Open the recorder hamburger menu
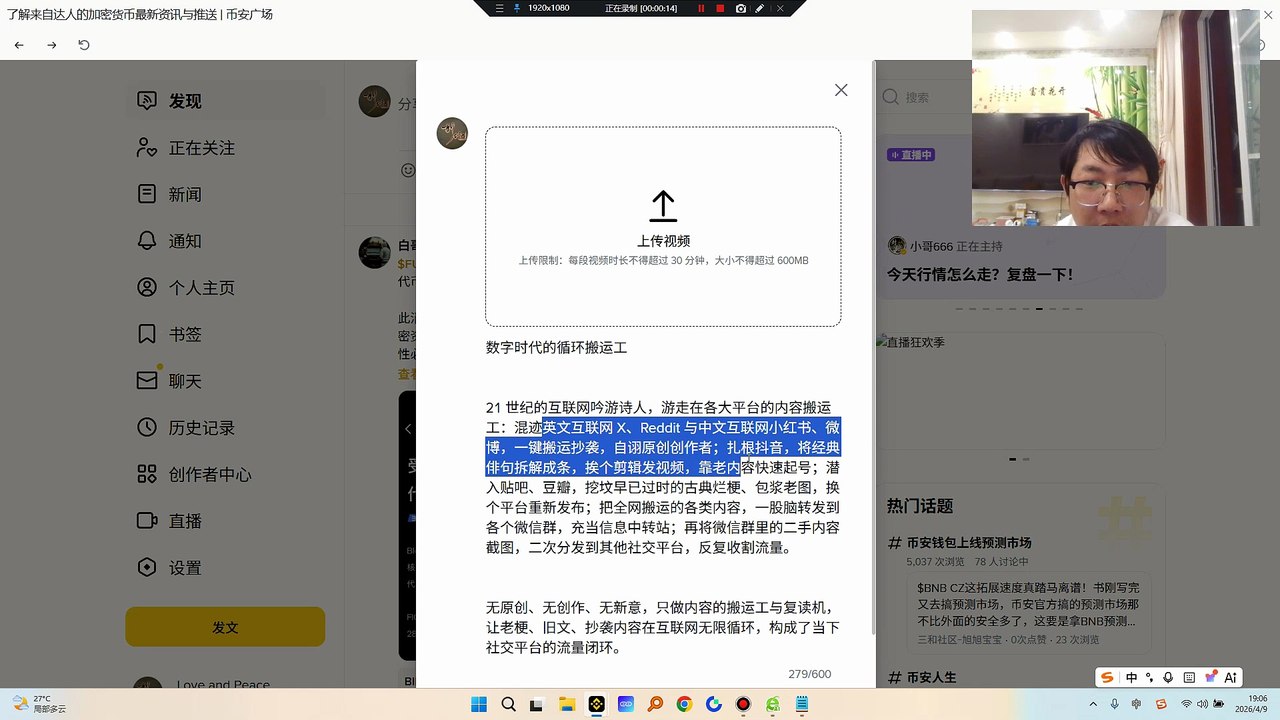Screen dimensions: 1280x720 499,8
